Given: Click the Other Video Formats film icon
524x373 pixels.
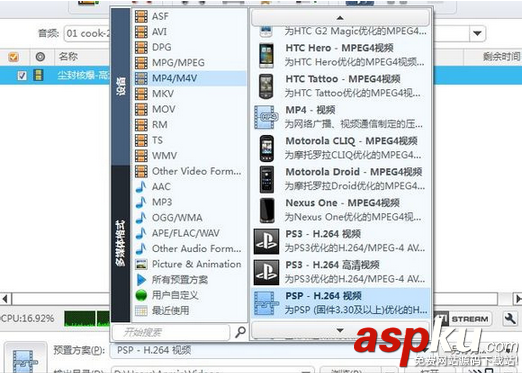Looking at the screenshot, I should 141,171.
